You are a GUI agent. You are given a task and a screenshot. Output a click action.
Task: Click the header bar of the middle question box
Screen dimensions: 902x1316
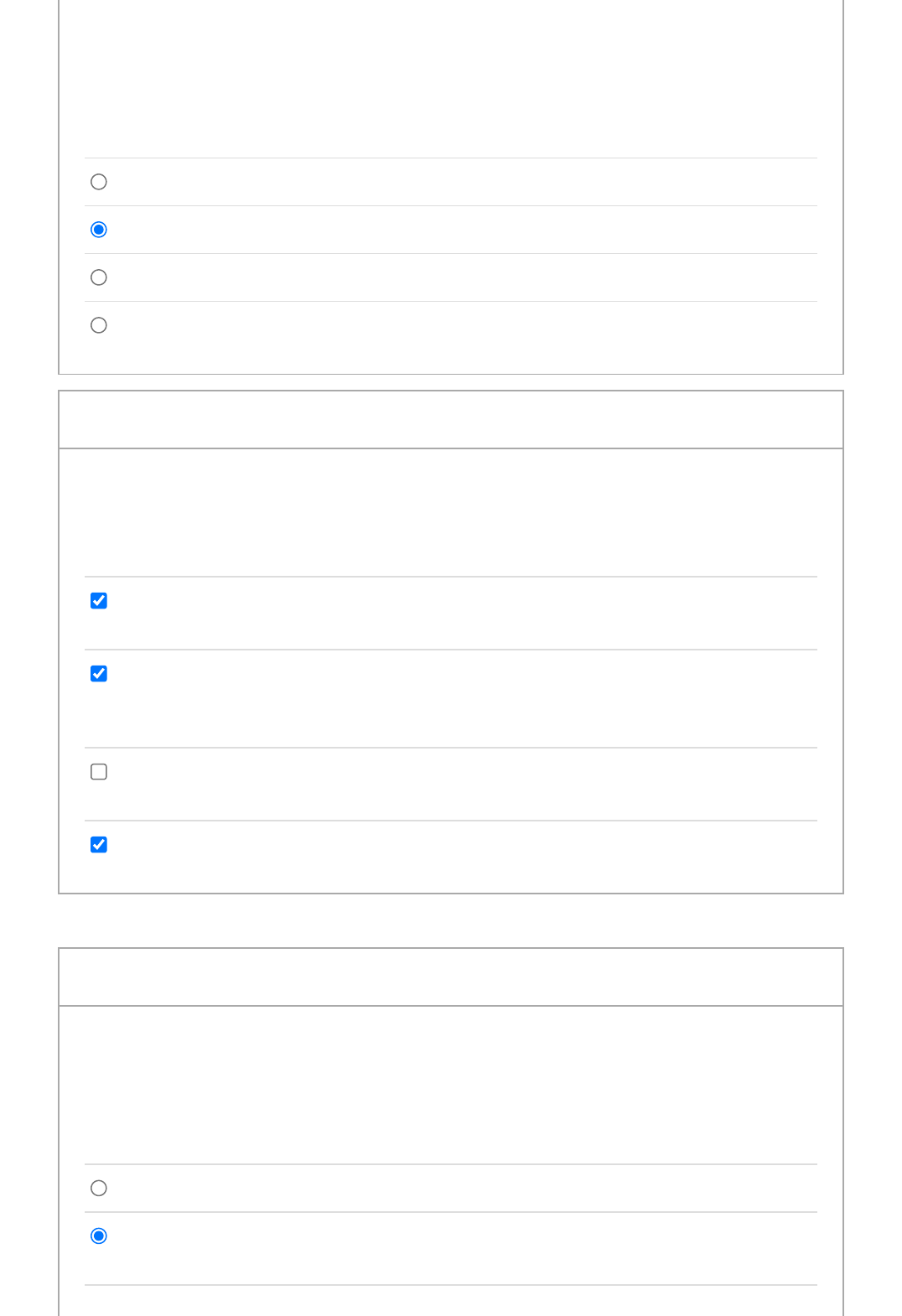pos(451,420)
